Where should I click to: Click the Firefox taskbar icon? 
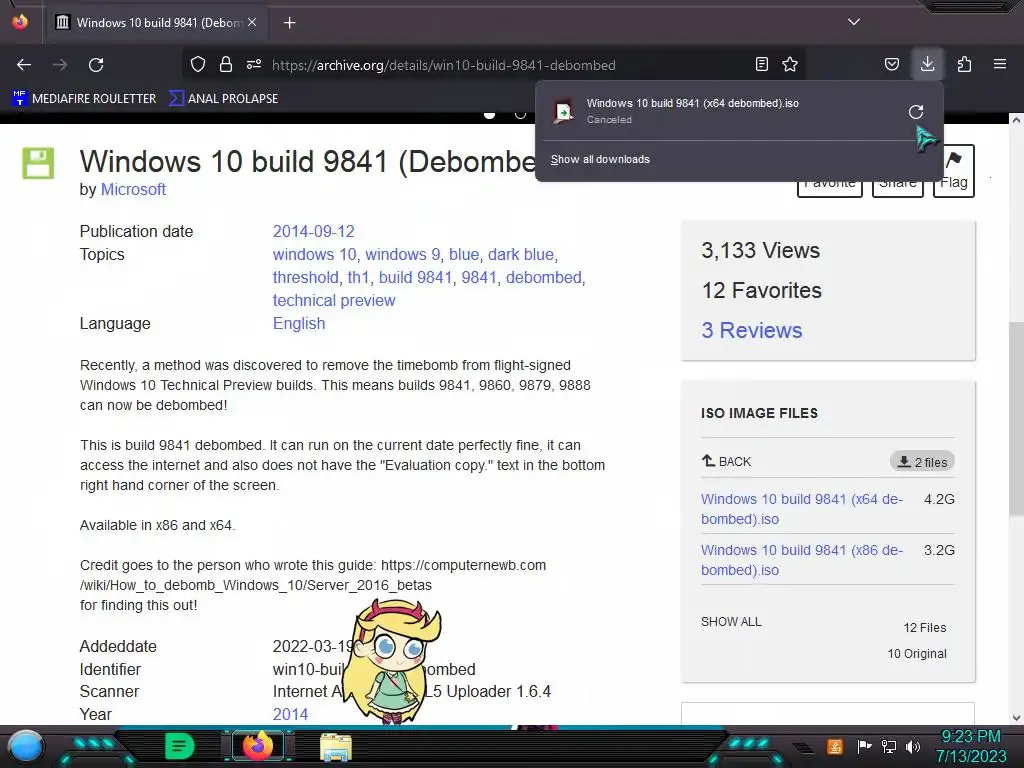click(x=258, y=746)
